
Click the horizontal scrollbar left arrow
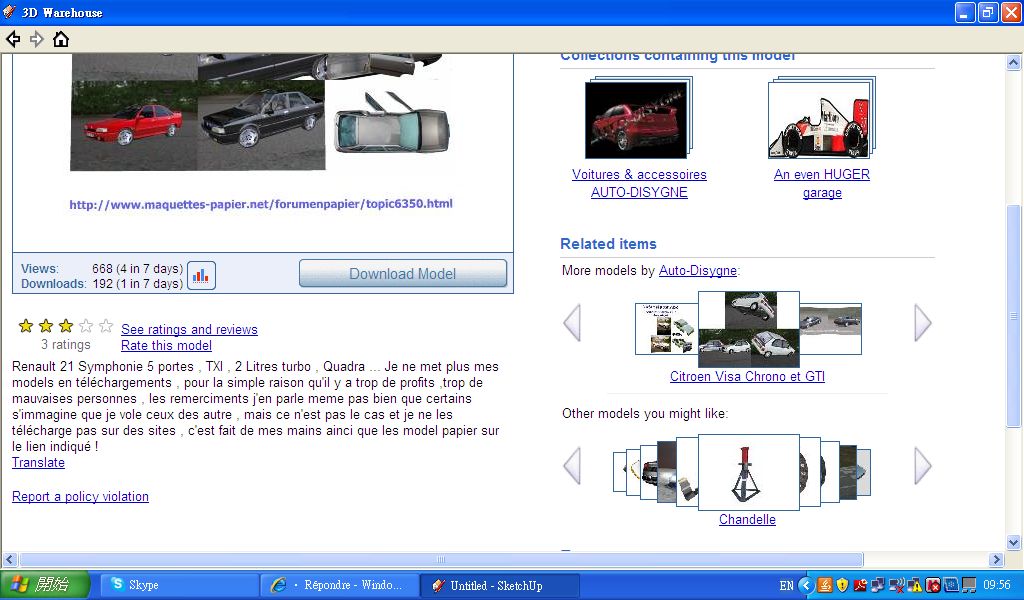click(x=9, y=560)
